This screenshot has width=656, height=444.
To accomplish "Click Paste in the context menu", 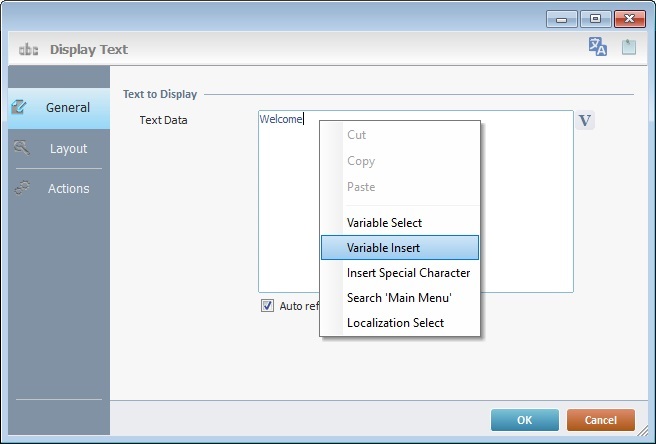I will click(361, 187).
